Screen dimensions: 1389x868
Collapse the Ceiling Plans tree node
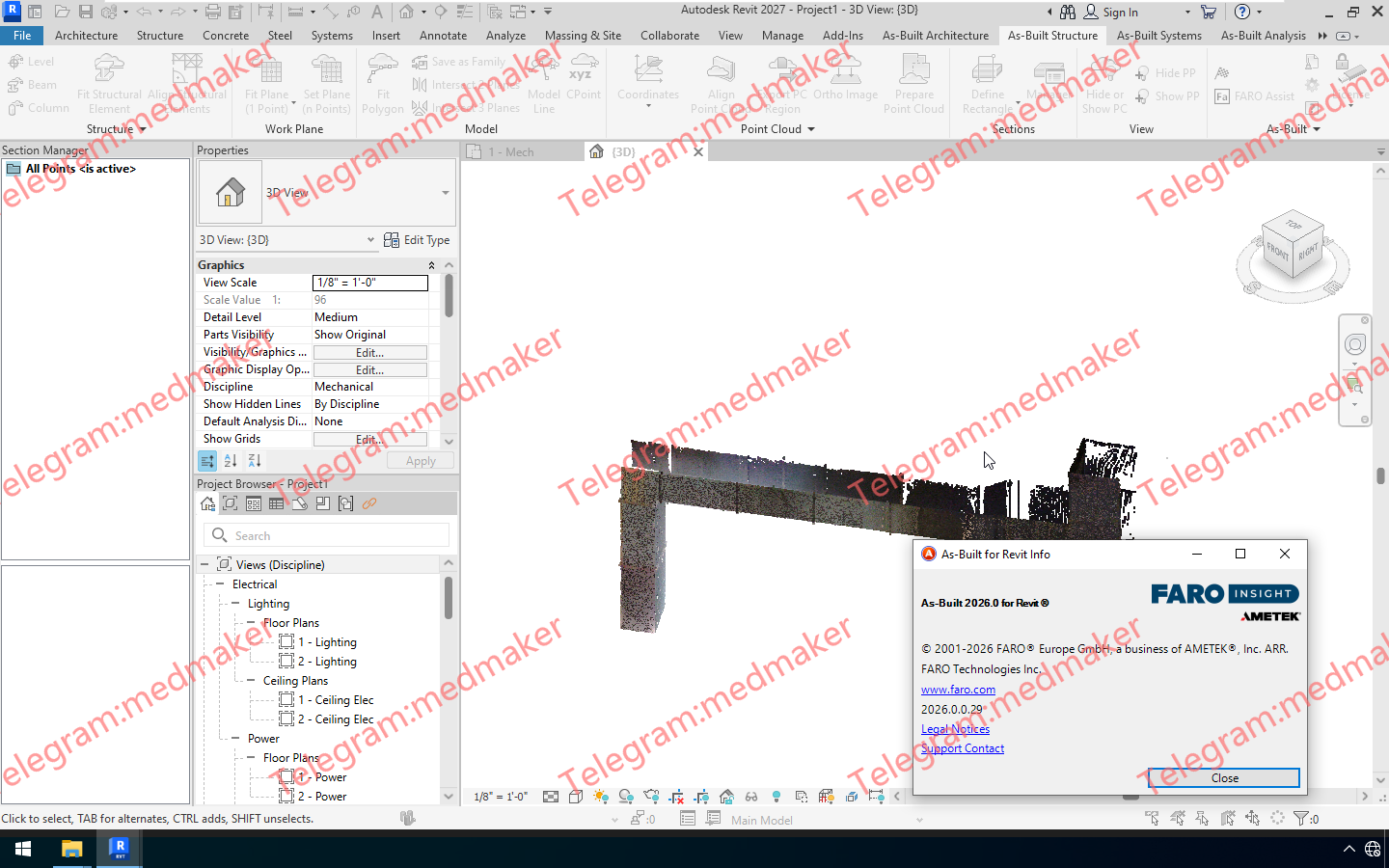251,681
